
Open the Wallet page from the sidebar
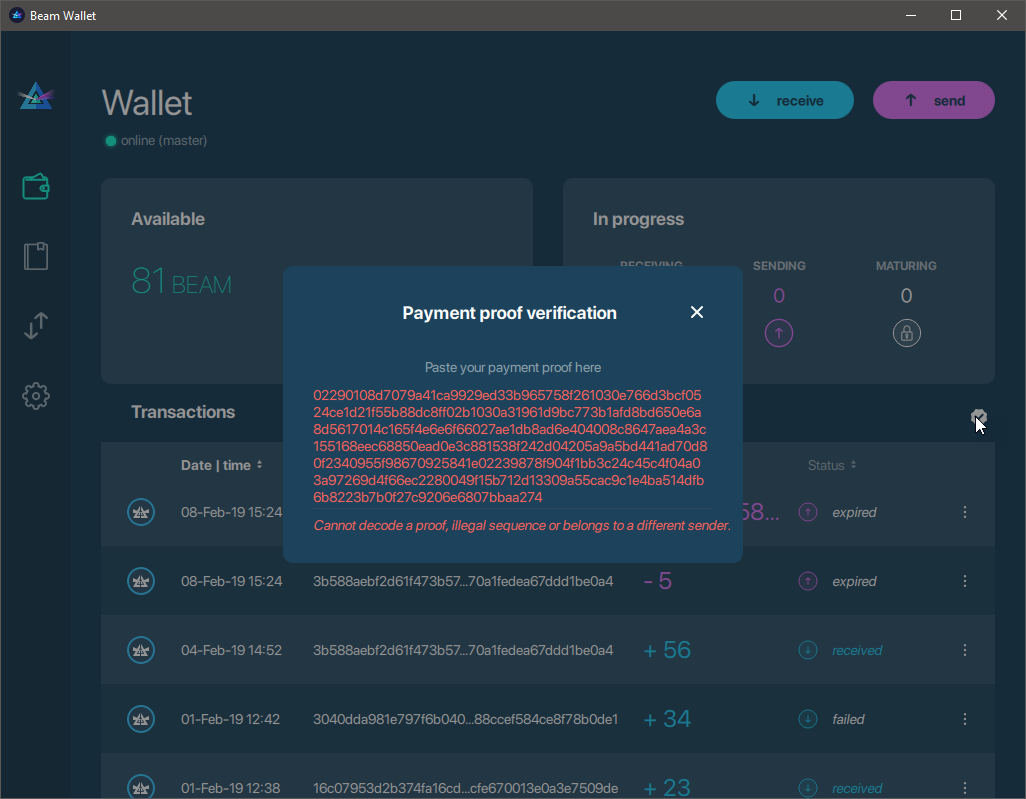(35, 186)
